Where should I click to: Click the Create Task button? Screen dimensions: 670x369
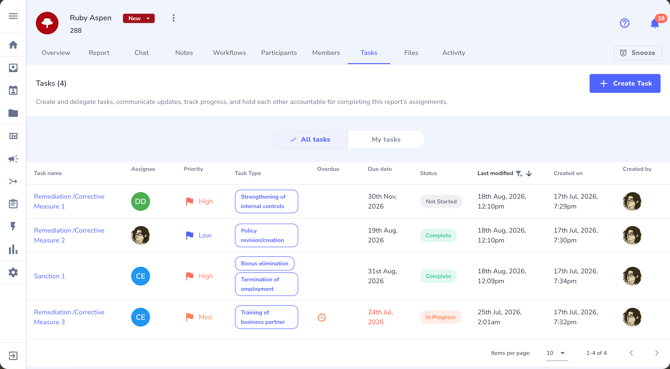[x=625, y=83]
